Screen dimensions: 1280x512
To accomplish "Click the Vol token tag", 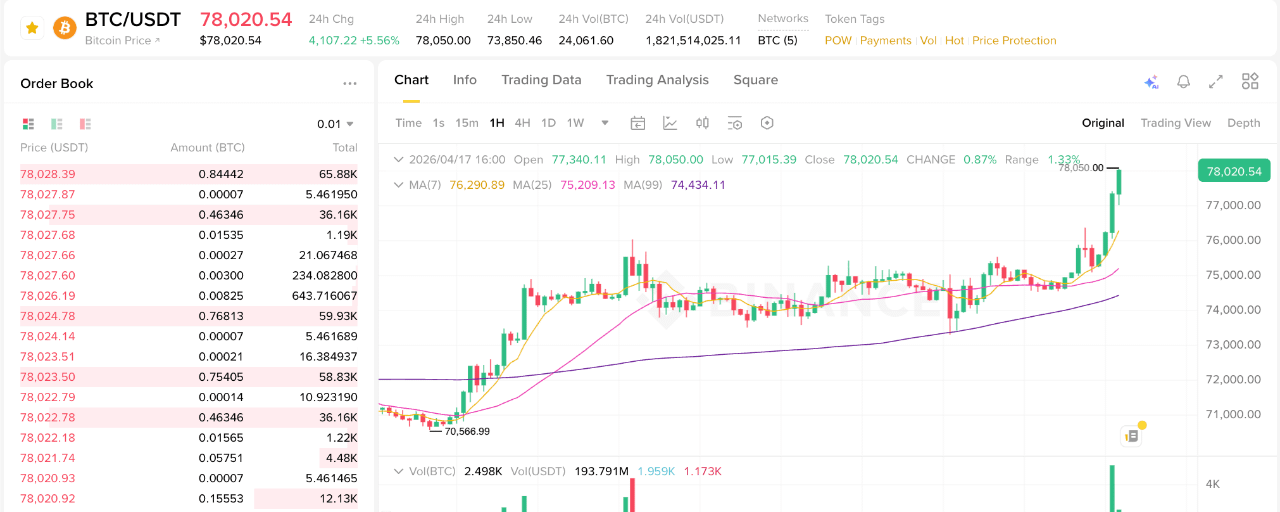I will pos(928,41).
